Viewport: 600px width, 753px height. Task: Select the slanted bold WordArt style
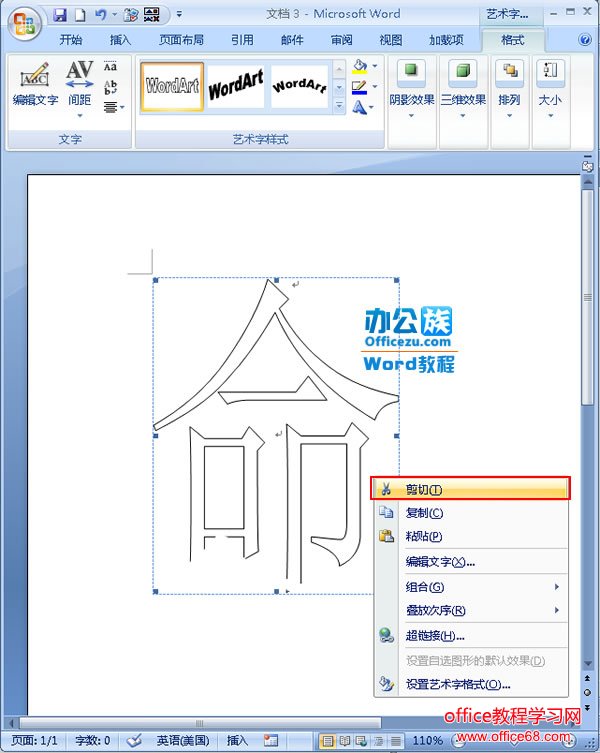(236, 86)
